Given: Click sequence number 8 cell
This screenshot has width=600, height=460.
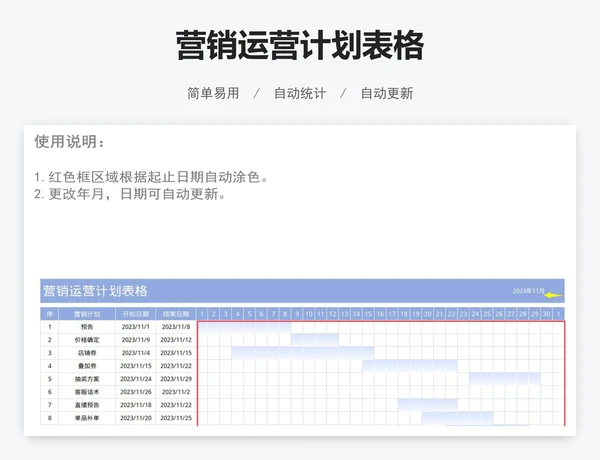Looking at the screenshot, I should pyautogui.click(x=49, y=418).
